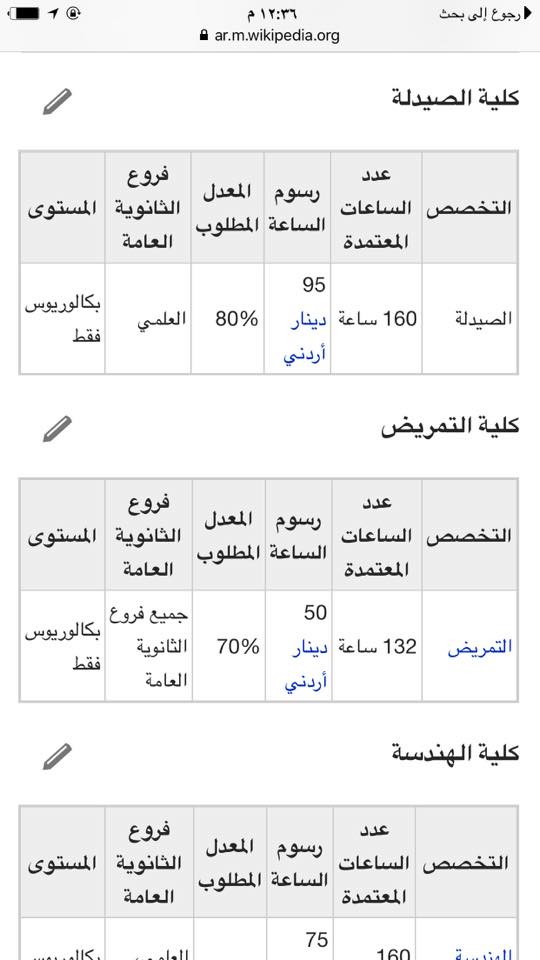Tap the 160 ساعة cell in pharmacy table

coord(376,318)
